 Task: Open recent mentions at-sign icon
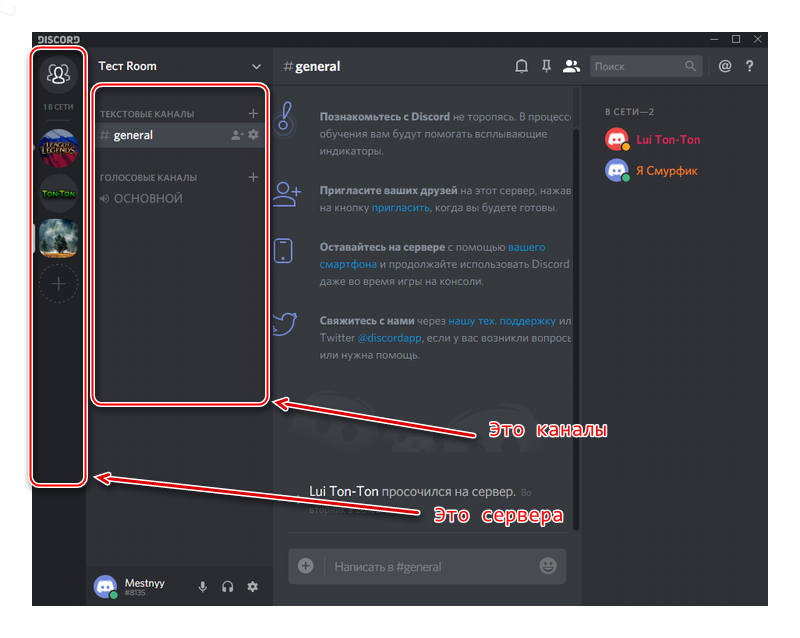tap(725, 66)
